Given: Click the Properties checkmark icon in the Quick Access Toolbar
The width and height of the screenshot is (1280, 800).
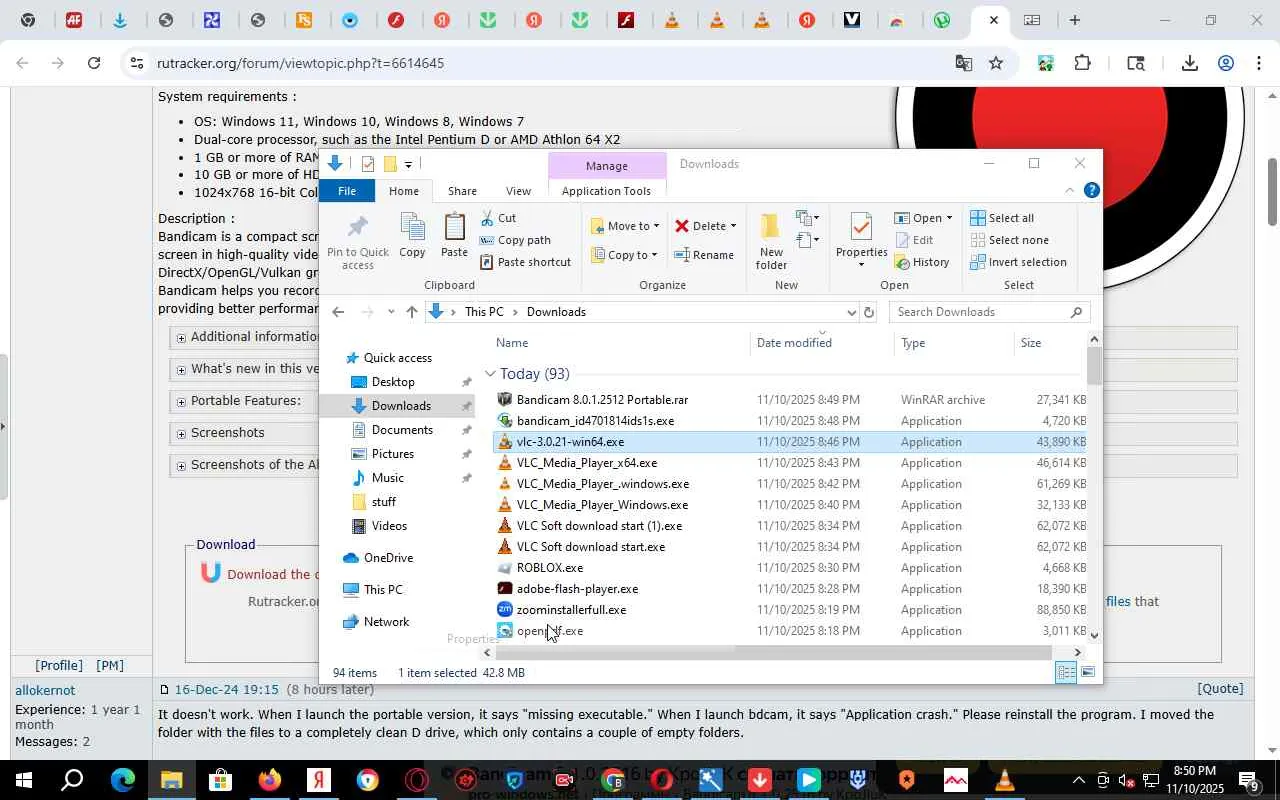Looking at the screenshot, I should [367, 164].
